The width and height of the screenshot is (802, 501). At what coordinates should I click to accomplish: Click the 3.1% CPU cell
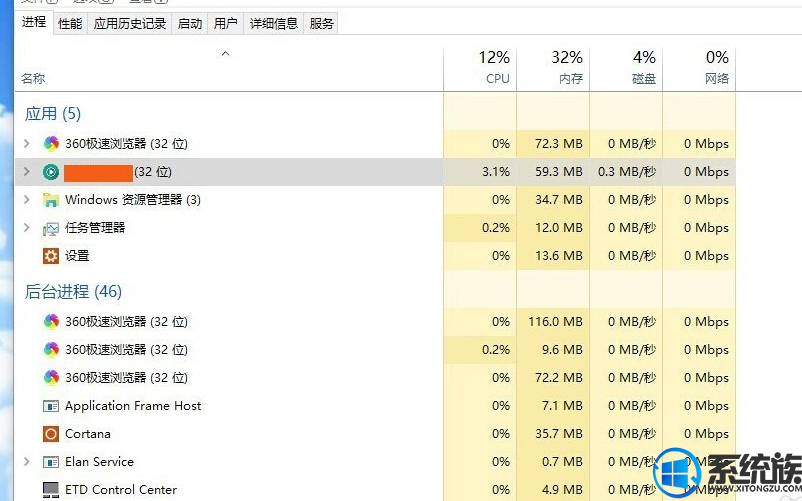click(x=480, y=172)
